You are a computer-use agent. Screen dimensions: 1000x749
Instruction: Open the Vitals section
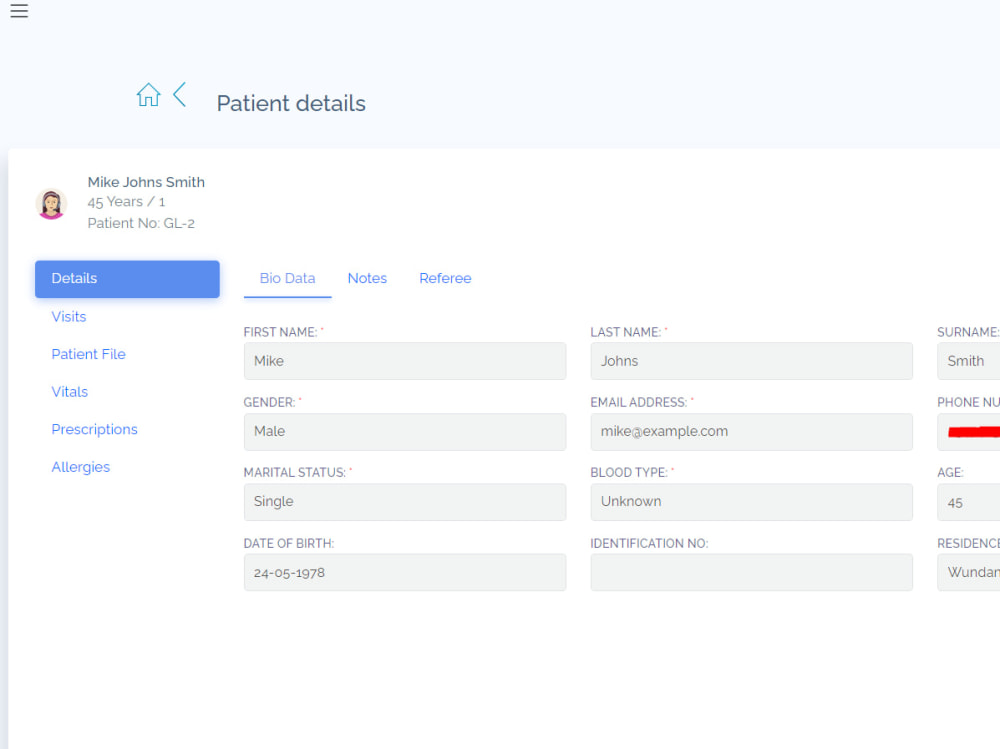(x=70, y=392)
